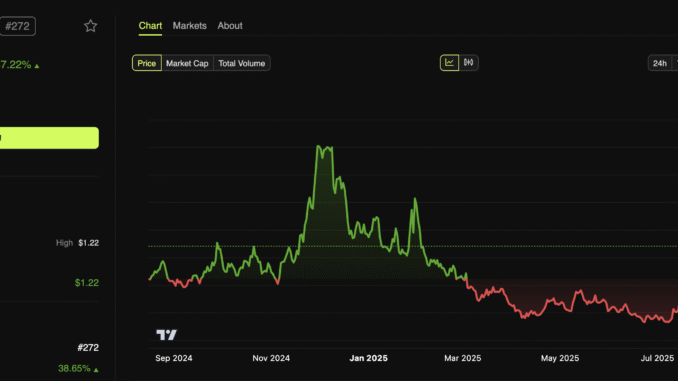Click the Sep 2024 axis label
Image resolution: width=678 pixels, height=381 pixels.
(x=174, y=358)
